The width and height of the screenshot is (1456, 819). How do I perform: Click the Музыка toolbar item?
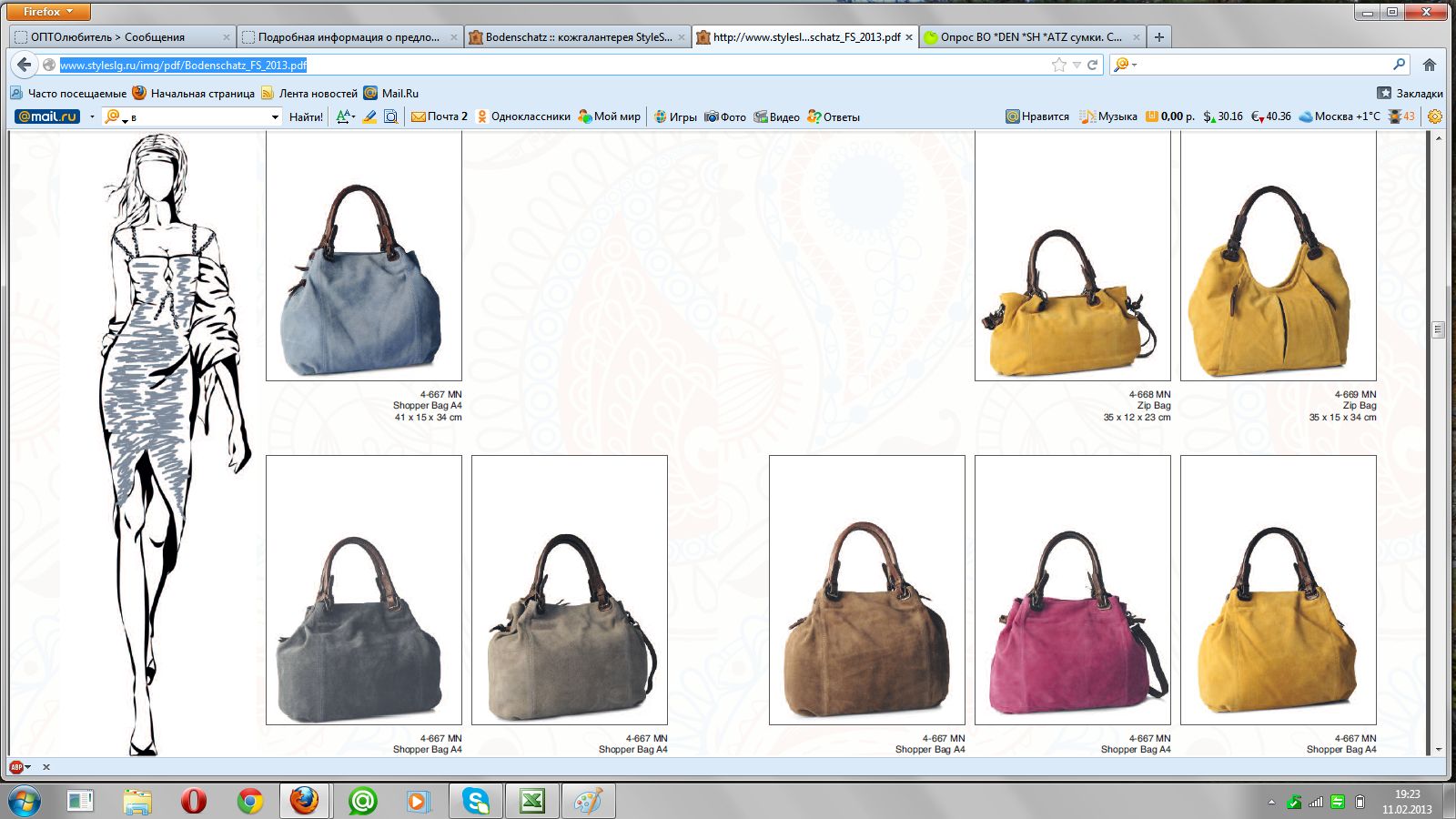coord(1108,116)
